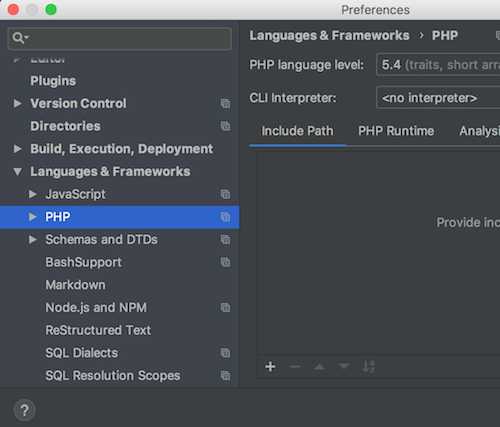This screenshot has height=427, width=500.
Task: Click the move path up arrow icon
Action: coord(319,367)
